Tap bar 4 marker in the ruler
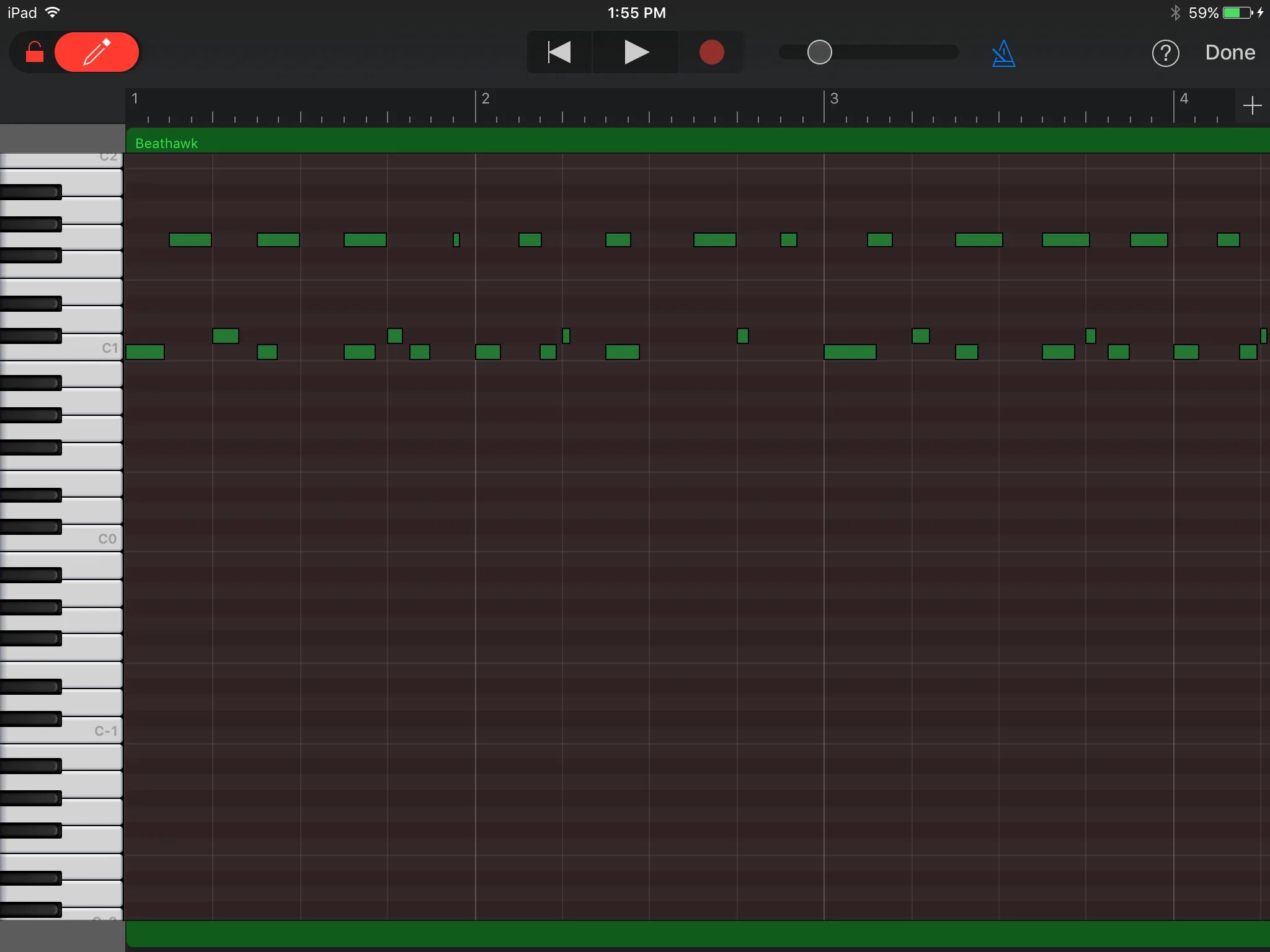Image resolution: width=1270 pixels, height=952 pixels. click(x=1183, y=99)
